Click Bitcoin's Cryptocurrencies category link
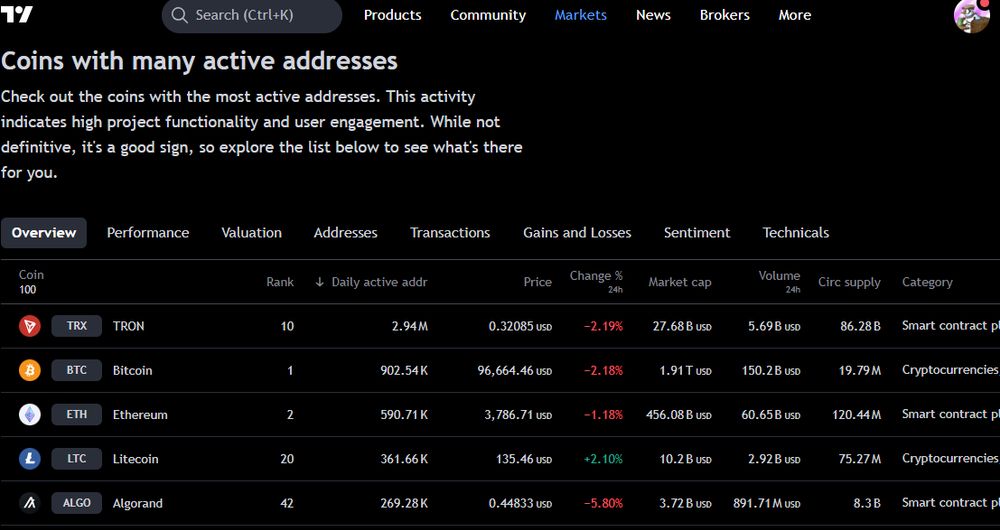Screen dimensions: 1000x530 coord(950,370)
